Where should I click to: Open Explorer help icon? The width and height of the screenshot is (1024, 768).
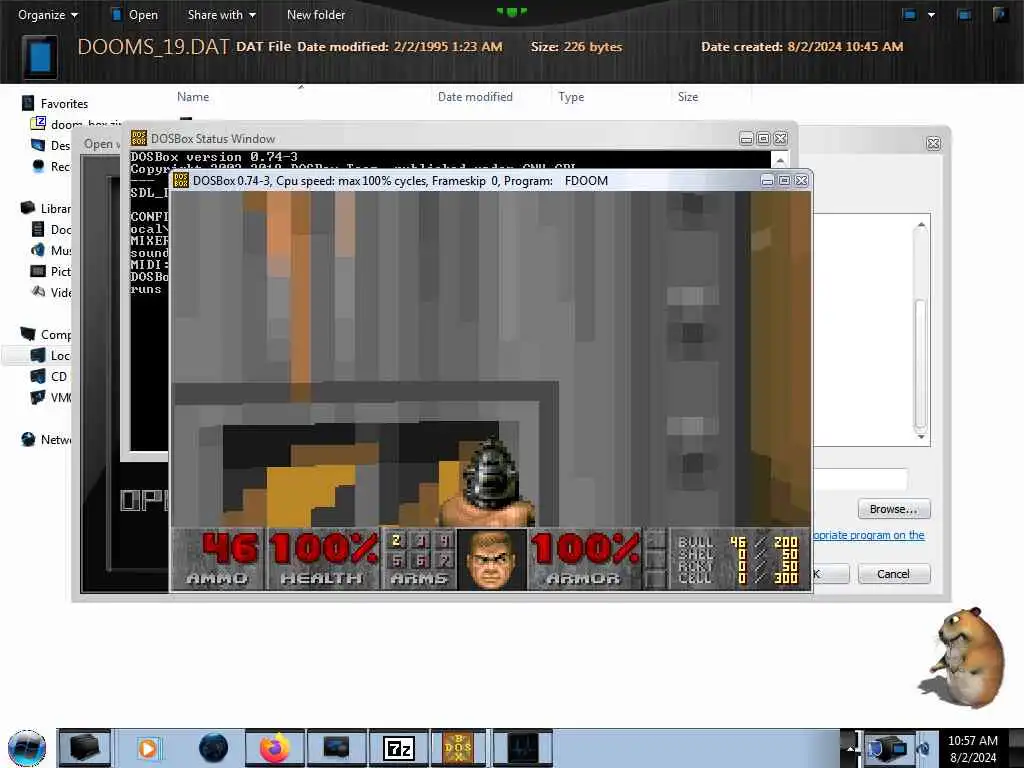[x=999, y=14]
